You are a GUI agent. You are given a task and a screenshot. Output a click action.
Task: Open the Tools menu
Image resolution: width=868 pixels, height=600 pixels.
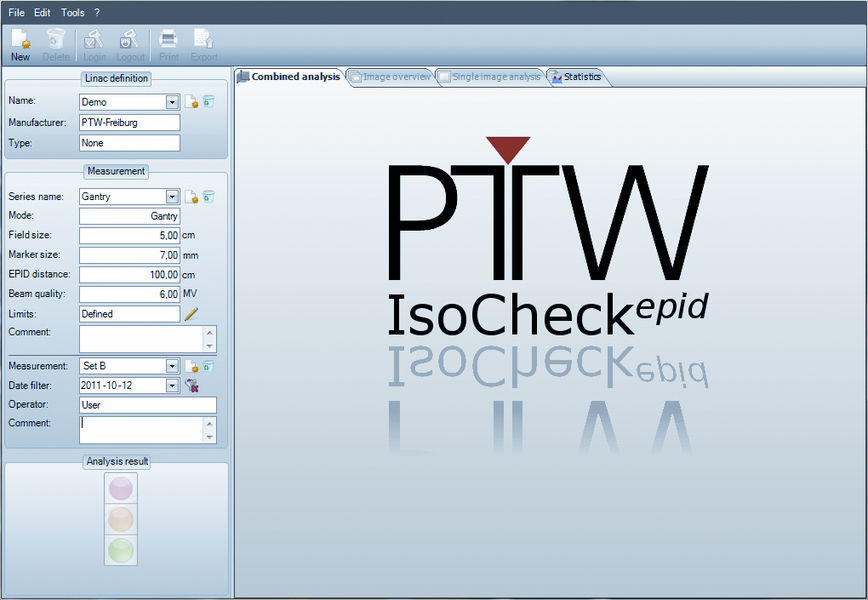[71, 12]
